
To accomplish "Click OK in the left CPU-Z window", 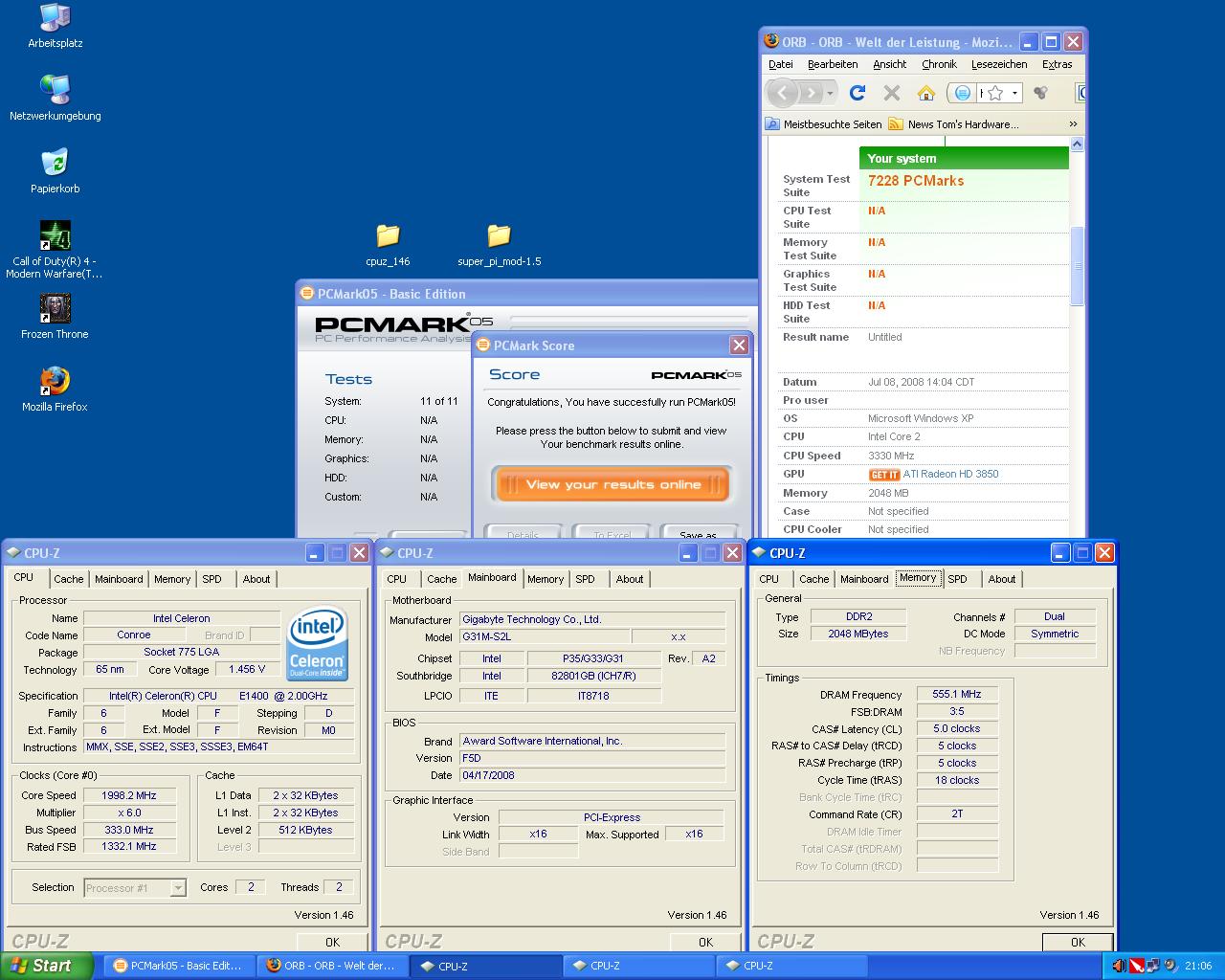I will [x=332, y=942].
